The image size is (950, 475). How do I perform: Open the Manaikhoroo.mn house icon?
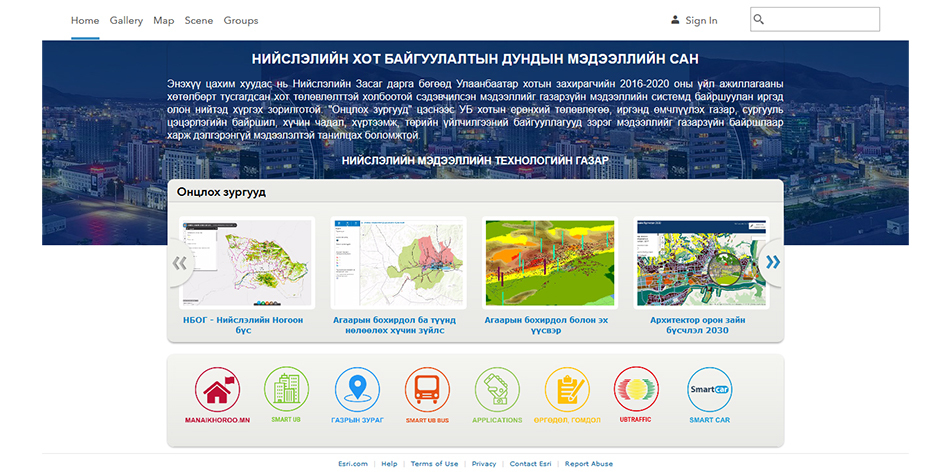point(216,389)
